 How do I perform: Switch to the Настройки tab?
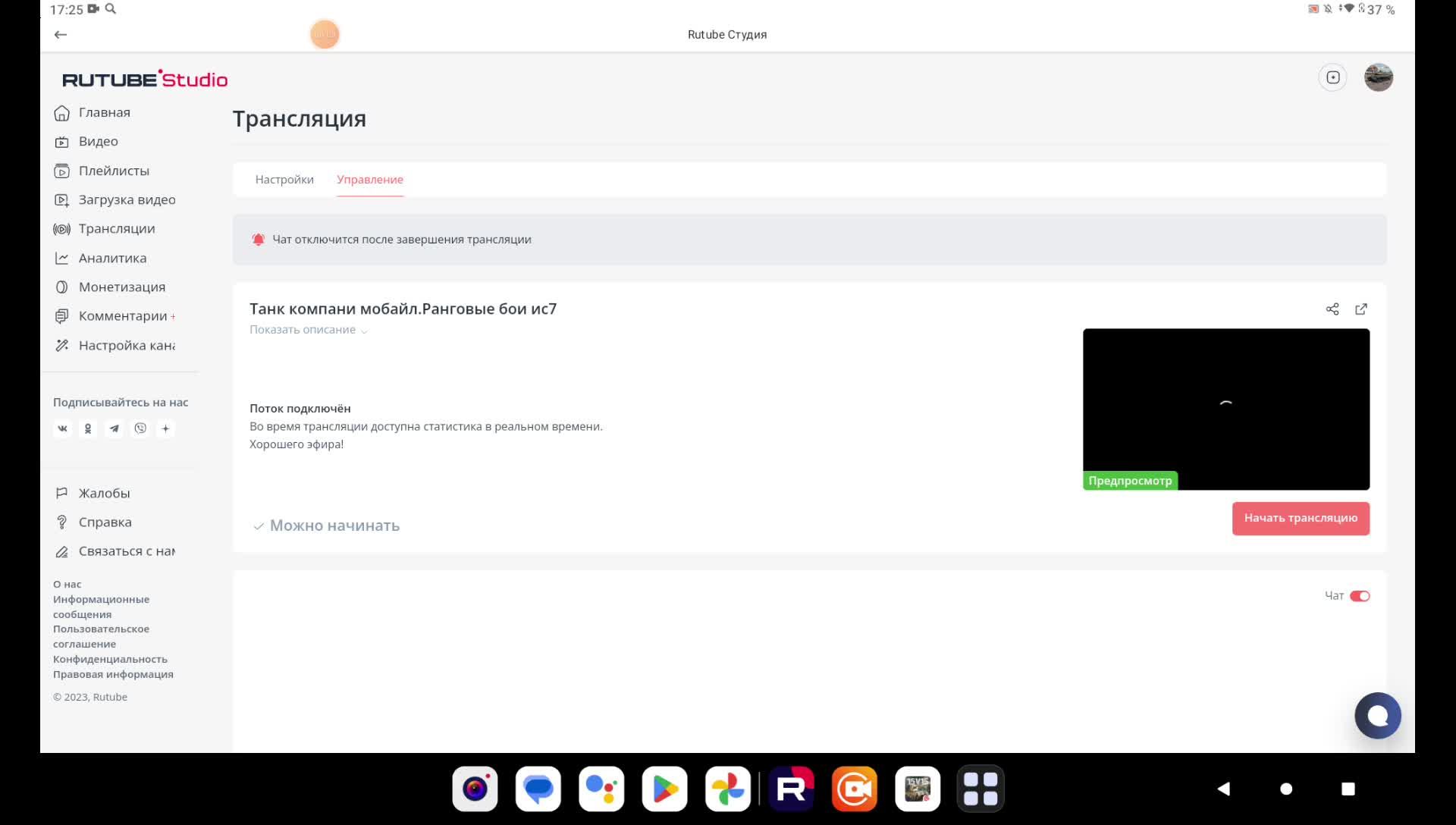(284, 180)
